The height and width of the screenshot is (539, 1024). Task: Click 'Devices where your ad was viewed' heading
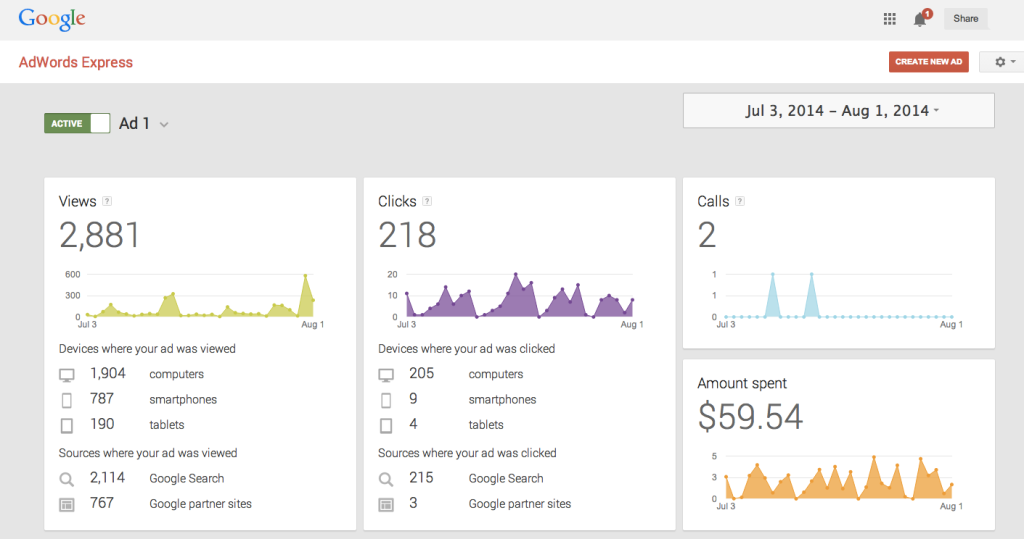[147, 349]
